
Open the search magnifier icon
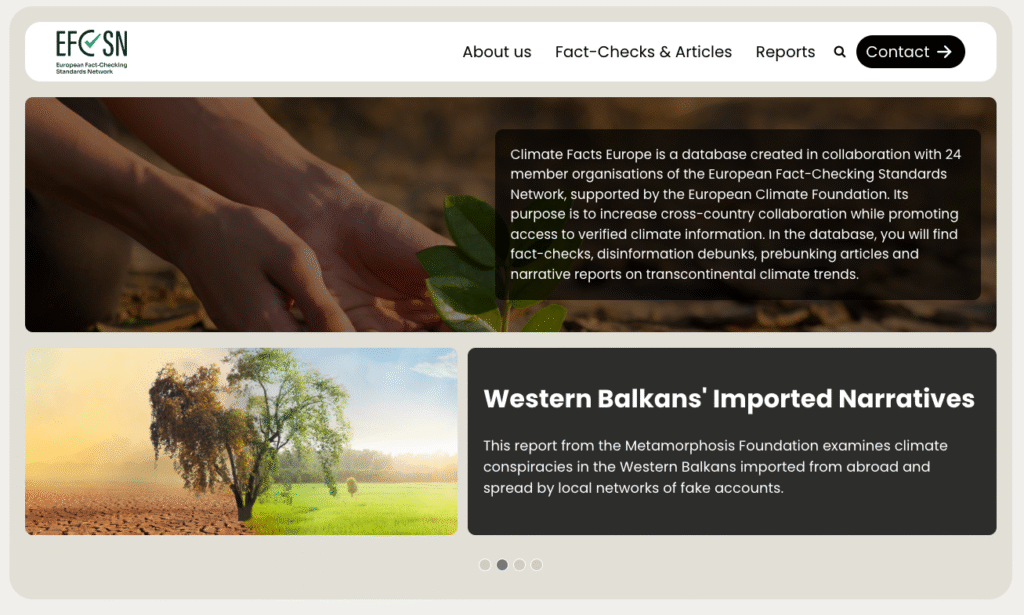839,52
